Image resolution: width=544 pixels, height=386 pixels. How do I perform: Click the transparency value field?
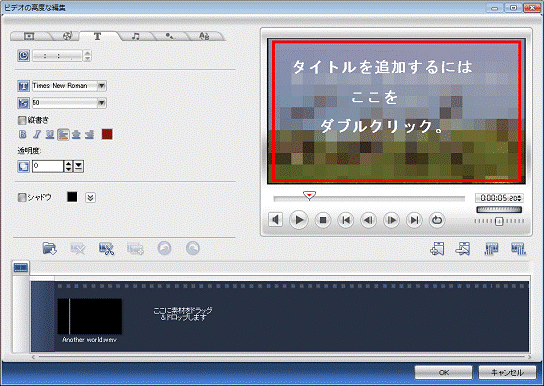pos(48,166)
